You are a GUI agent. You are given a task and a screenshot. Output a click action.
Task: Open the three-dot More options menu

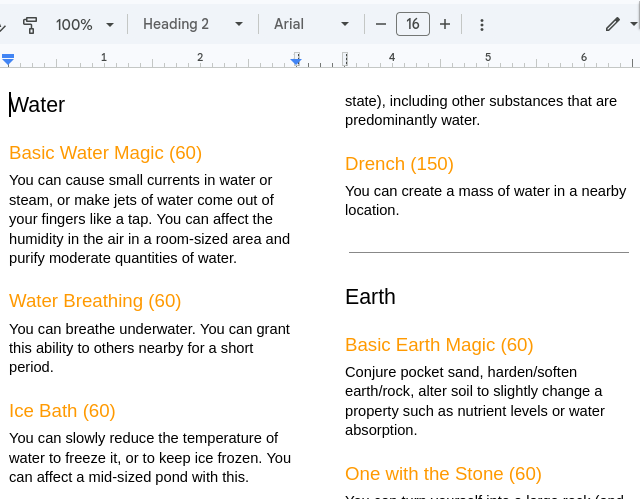pos(482,25)
